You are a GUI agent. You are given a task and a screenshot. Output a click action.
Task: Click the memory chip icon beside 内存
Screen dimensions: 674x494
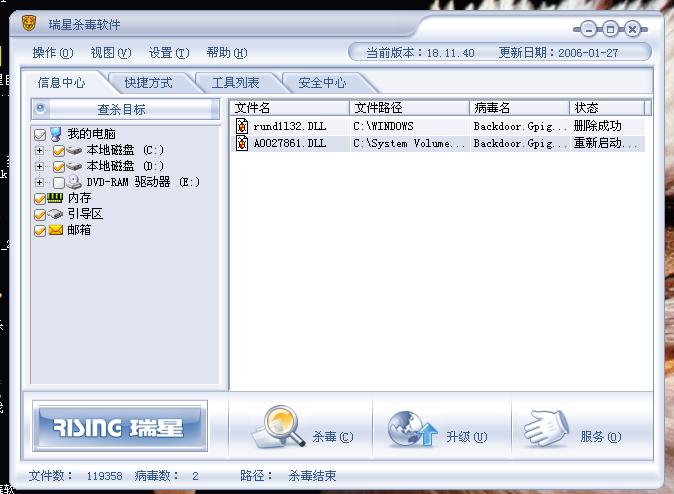pos(55,197)
